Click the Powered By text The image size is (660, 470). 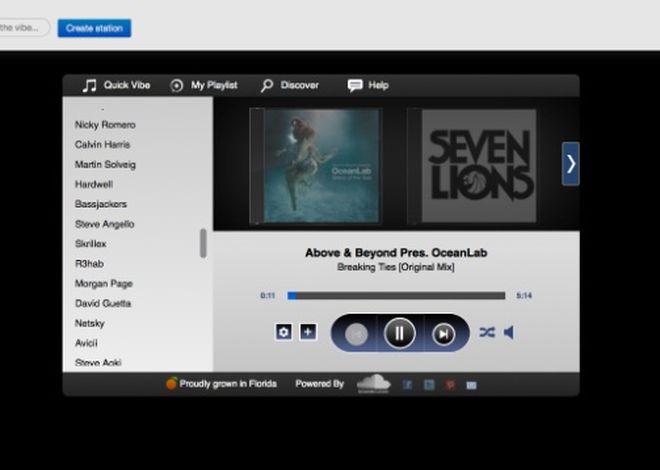pyautogui.click(x=319, y=384)
